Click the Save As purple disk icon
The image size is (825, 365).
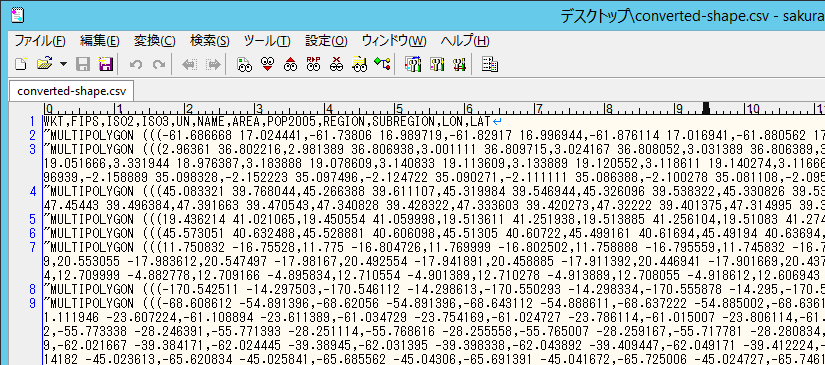click(x=106, y=65)
